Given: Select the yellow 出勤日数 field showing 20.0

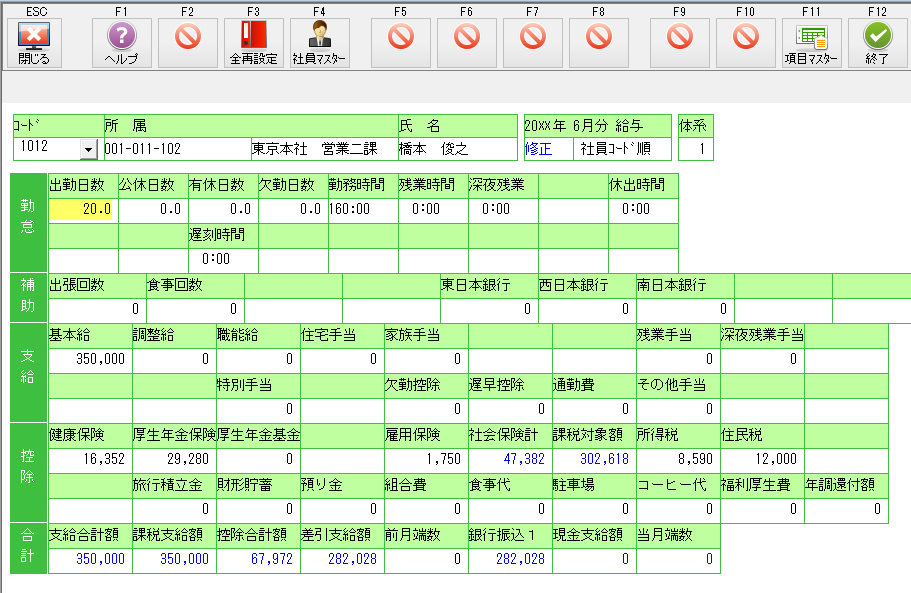Looking at the screenshot, I should 82,210.
